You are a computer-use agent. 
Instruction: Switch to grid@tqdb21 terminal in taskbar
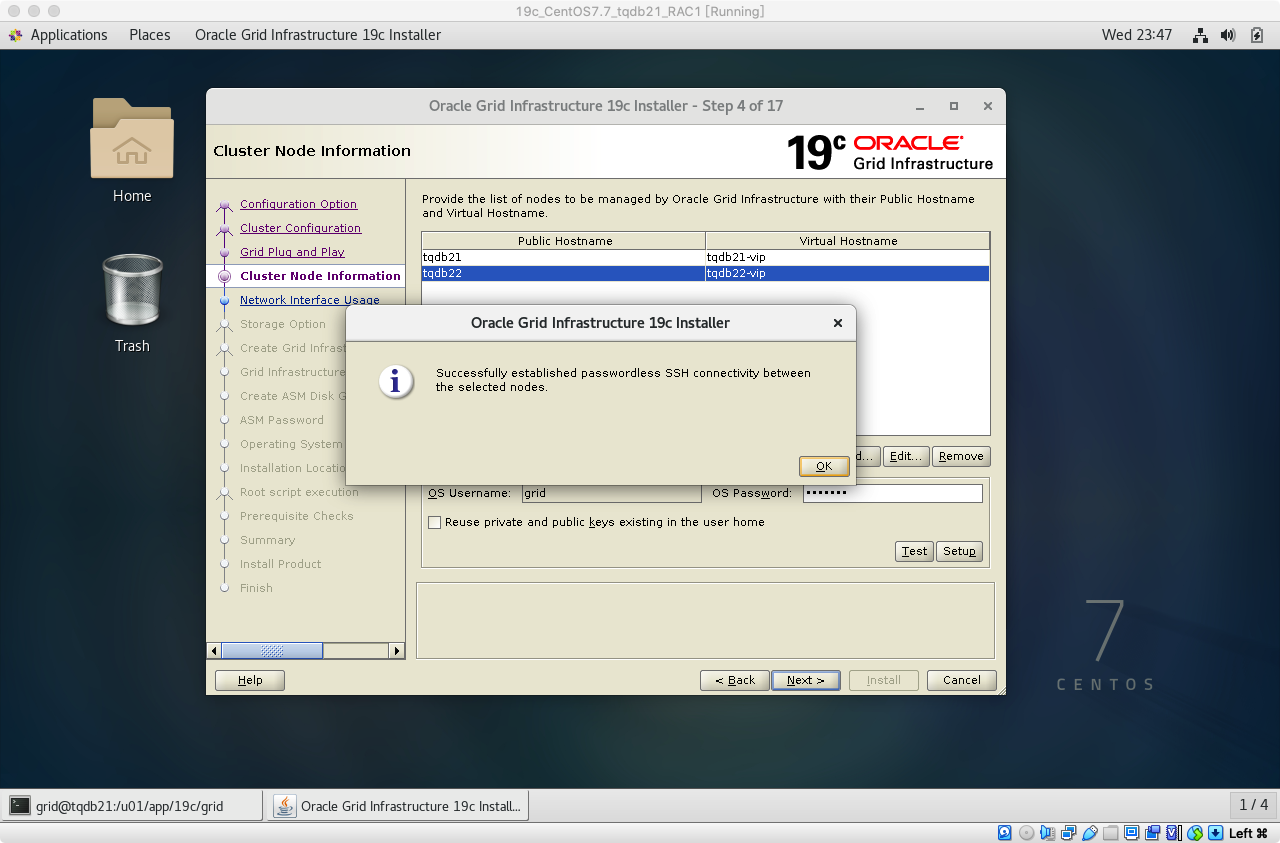[132, 805]
